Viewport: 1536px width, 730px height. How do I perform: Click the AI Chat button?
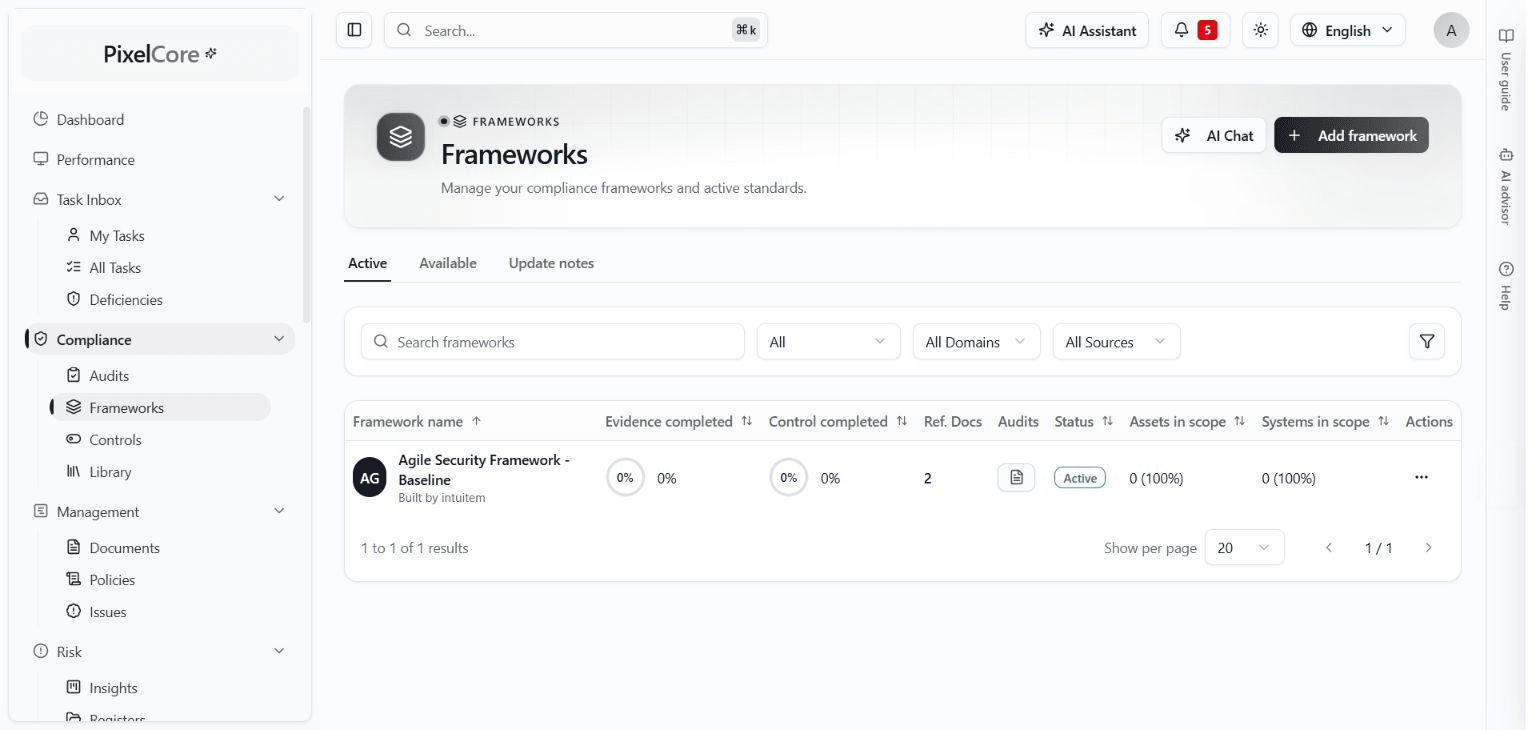tap(1214, 135)
